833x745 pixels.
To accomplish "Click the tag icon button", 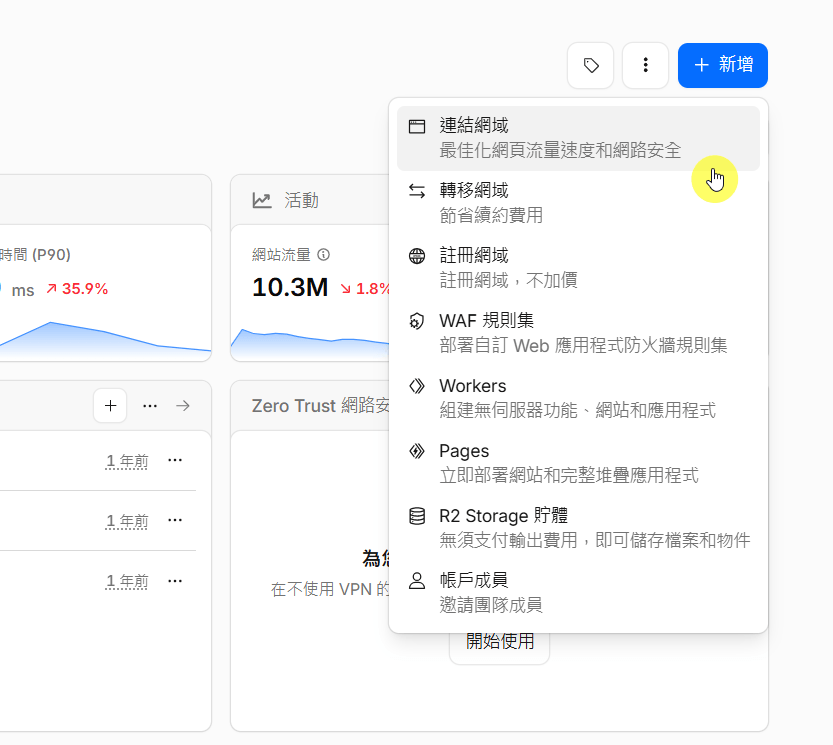I will [591, 65].
